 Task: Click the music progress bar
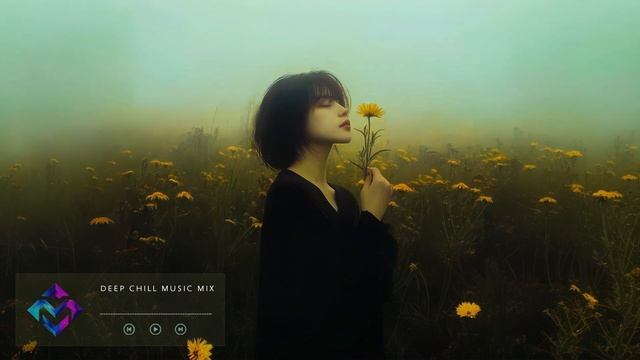[156, 314]
